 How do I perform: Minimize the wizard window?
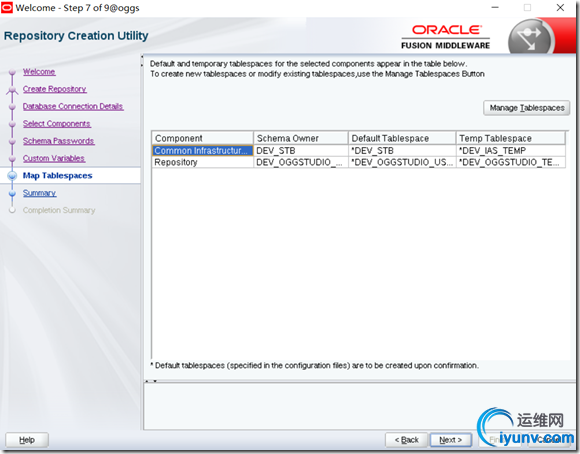tap(495, 7)
